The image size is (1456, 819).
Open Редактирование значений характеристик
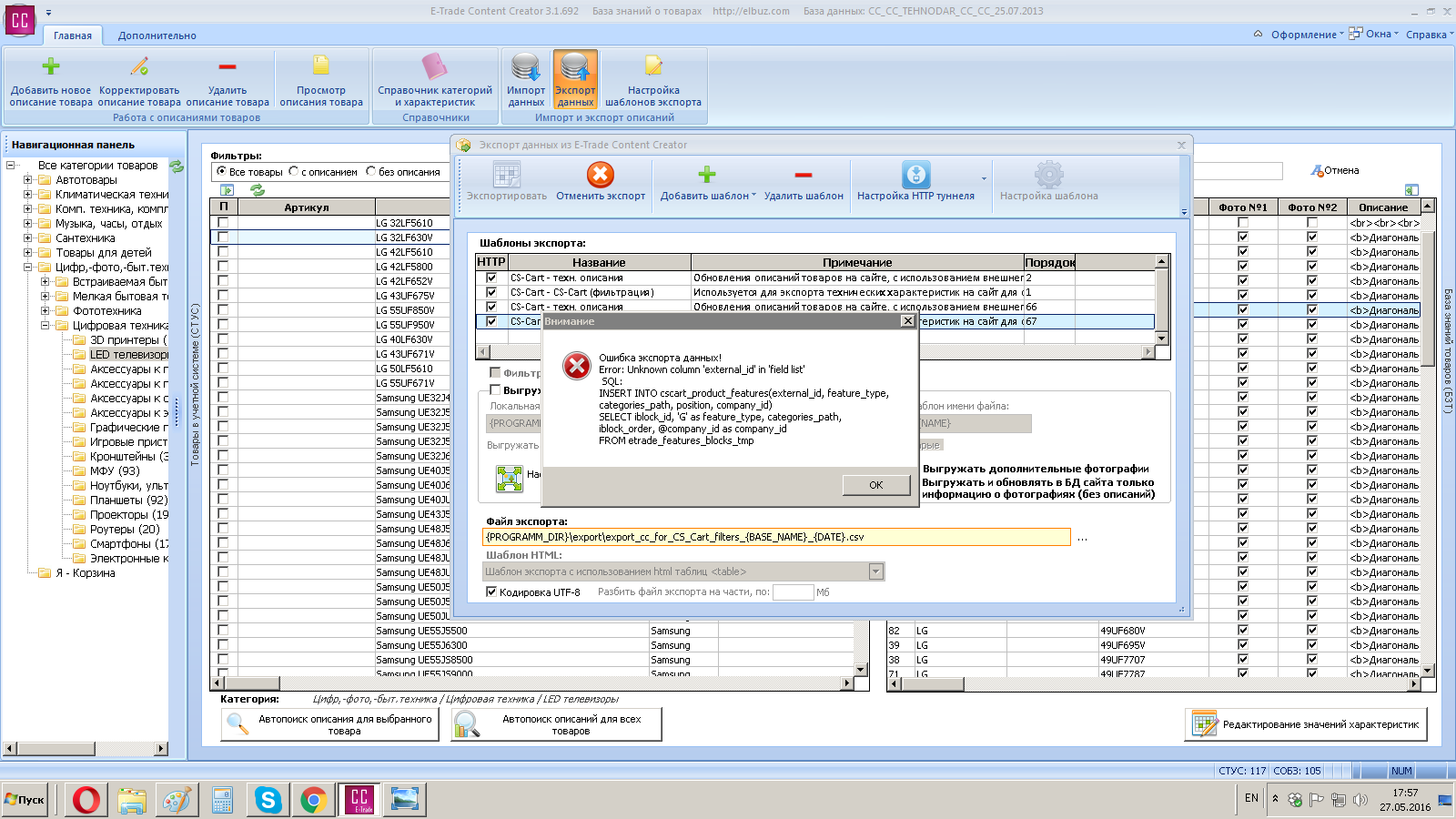[1306, 724]
